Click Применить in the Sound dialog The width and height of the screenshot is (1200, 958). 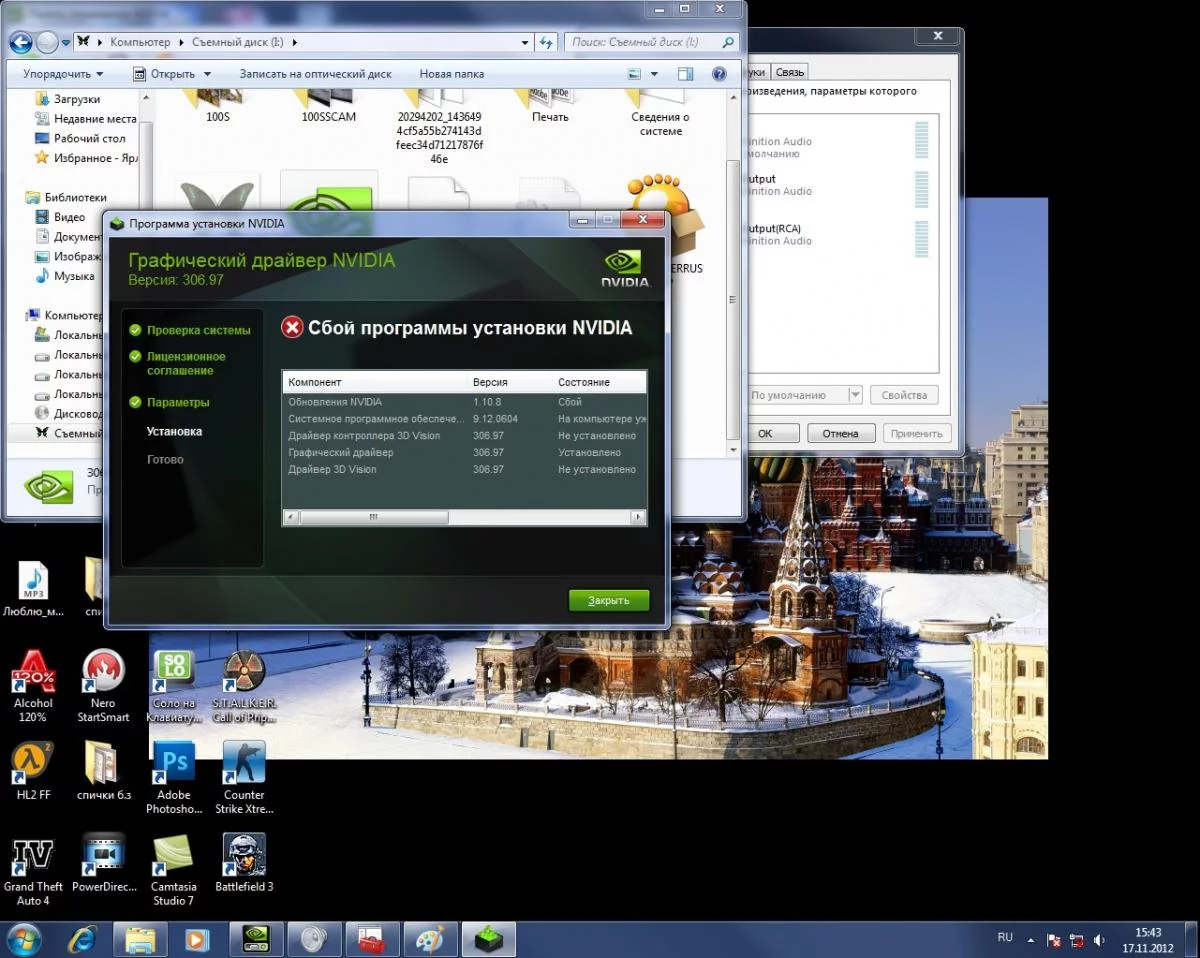coord(916,433)
